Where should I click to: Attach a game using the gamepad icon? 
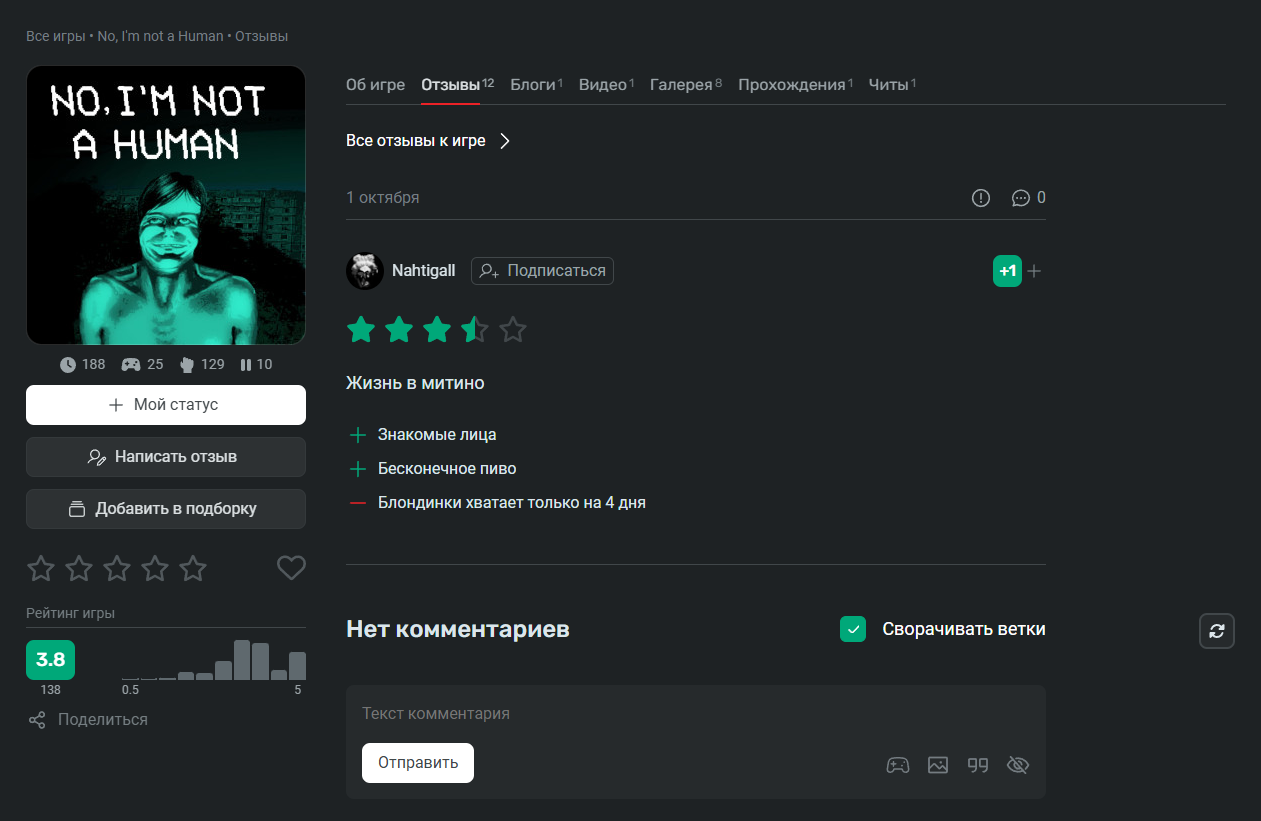click(x=898, y=765)
